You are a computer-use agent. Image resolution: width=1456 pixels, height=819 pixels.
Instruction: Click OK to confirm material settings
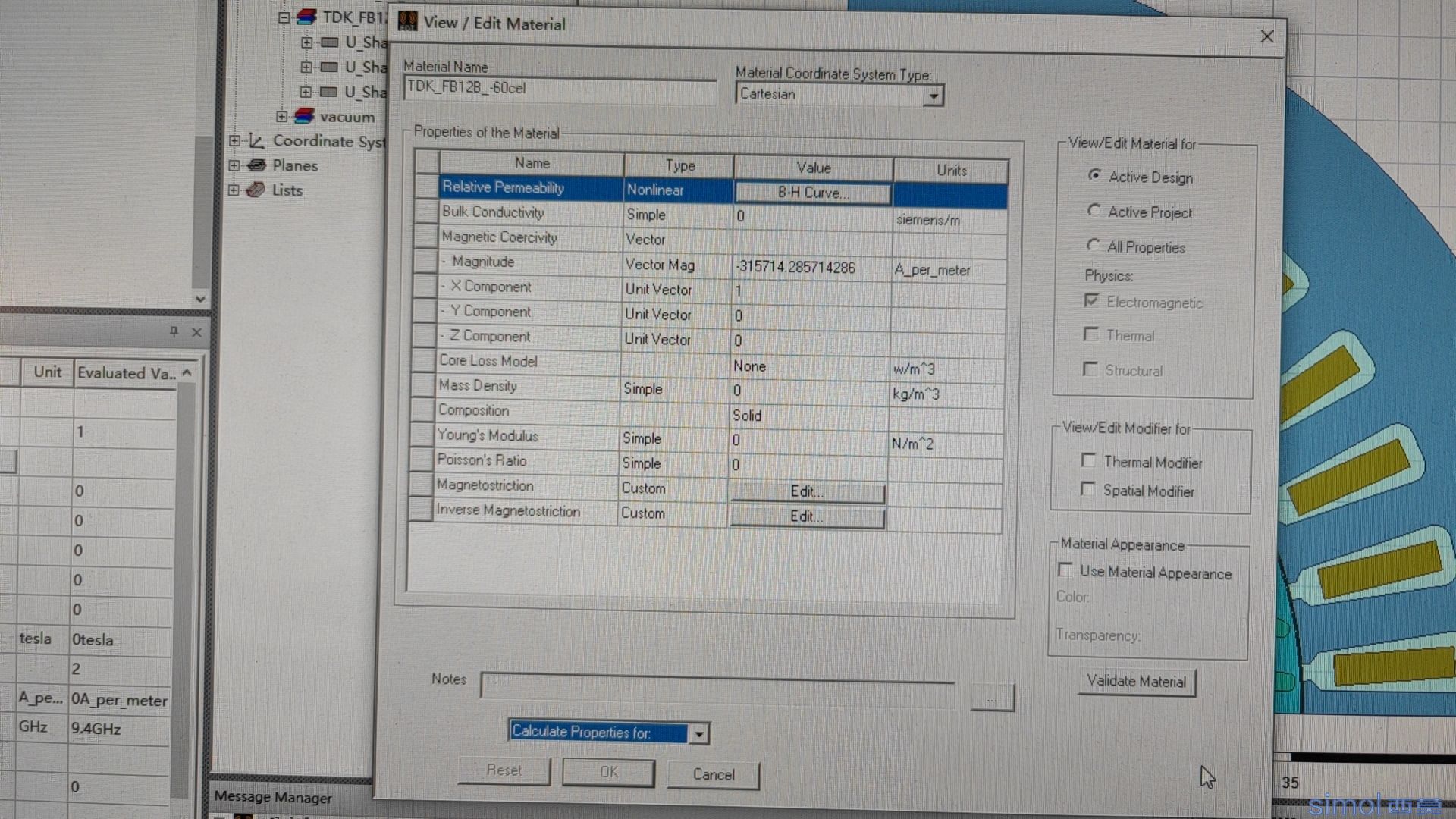[608, 772]
